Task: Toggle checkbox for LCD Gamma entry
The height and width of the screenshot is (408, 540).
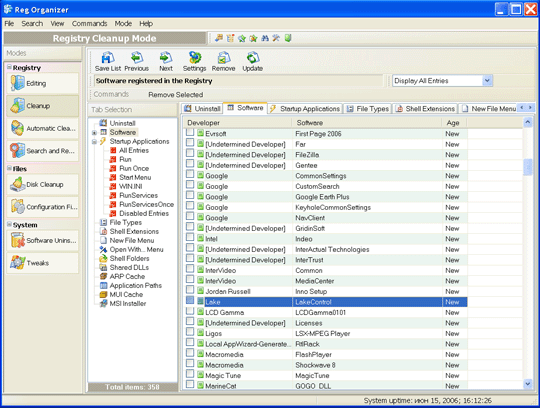Action: tap(190, 311)
